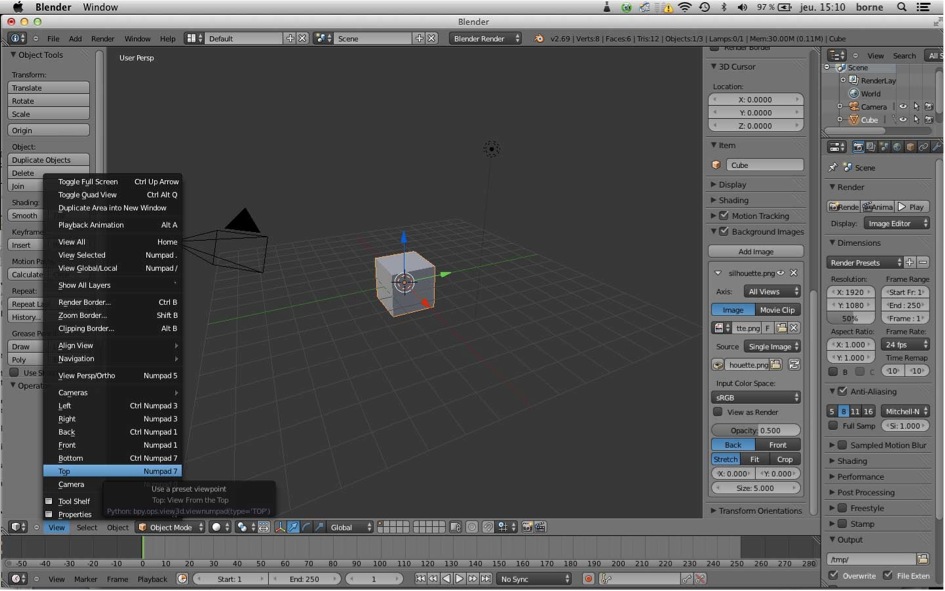
Task: Click the viewport shading sphere icon
Action: (216, 527)
